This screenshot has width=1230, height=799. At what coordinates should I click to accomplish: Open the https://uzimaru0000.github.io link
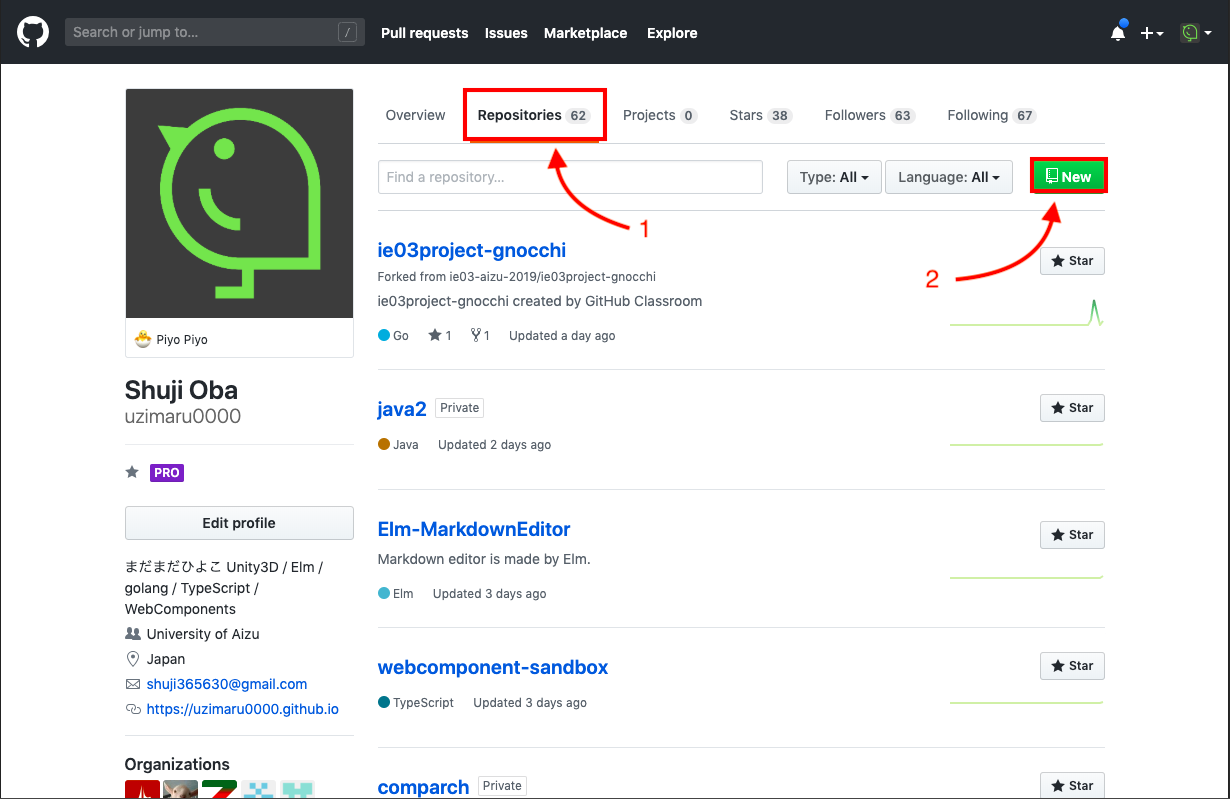(x=243, y=709)
